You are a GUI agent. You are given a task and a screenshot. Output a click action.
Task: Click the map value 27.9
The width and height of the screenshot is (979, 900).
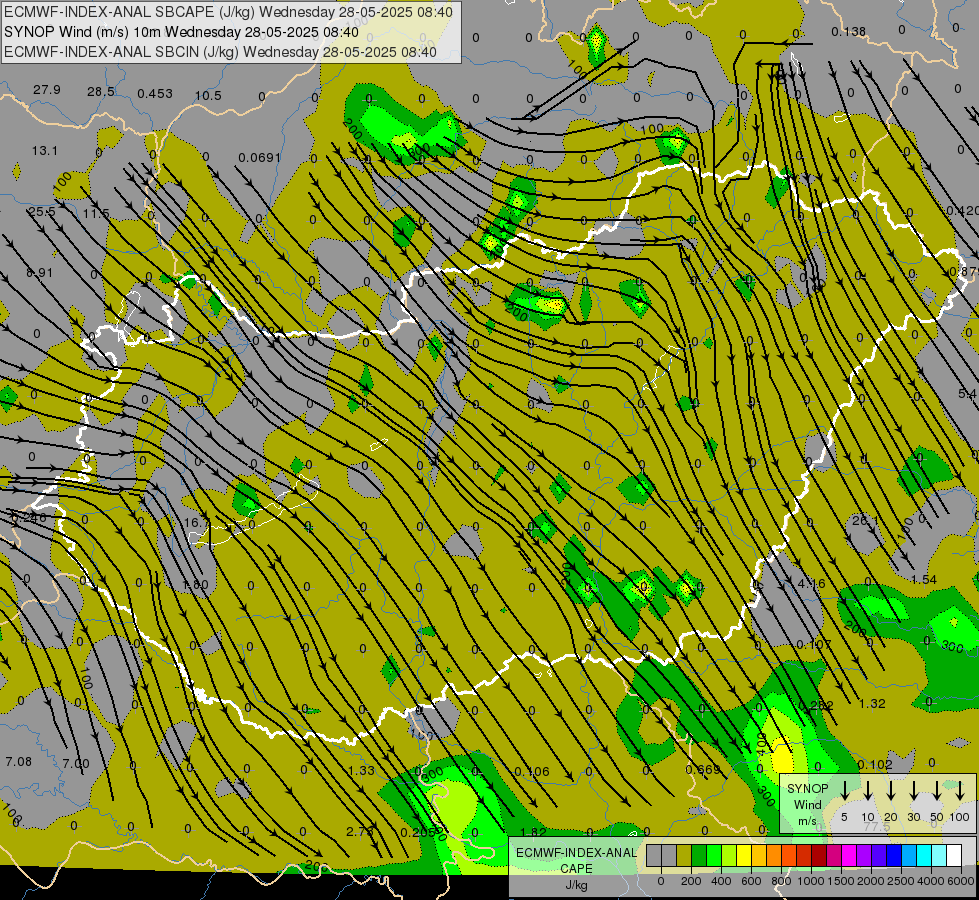pos(47,90)
